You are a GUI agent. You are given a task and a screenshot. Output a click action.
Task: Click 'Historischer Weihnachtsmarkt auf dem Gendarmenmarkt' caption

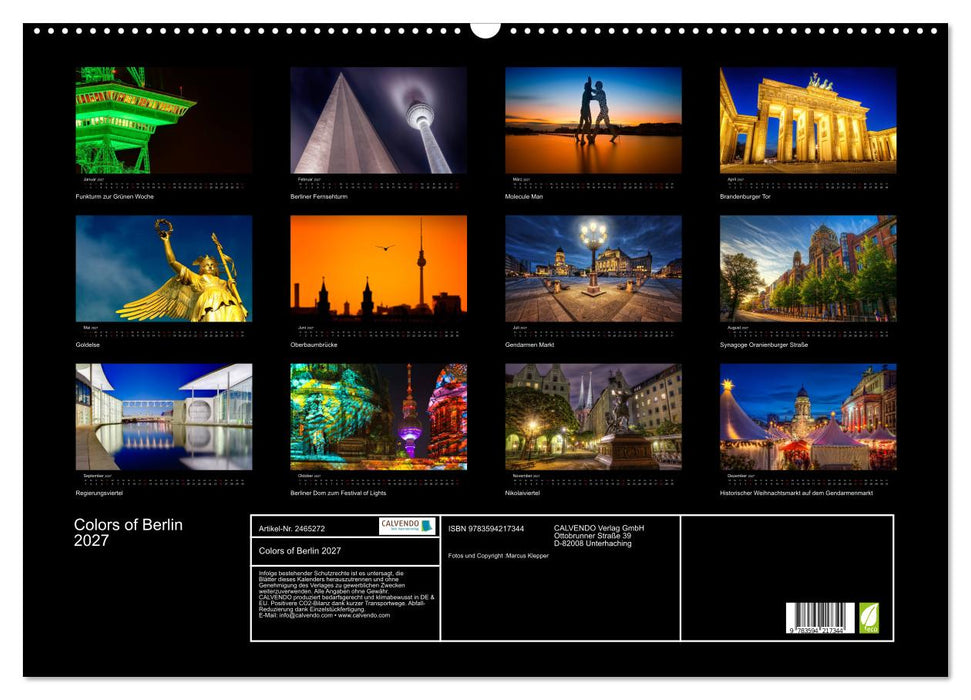point(796,493)
